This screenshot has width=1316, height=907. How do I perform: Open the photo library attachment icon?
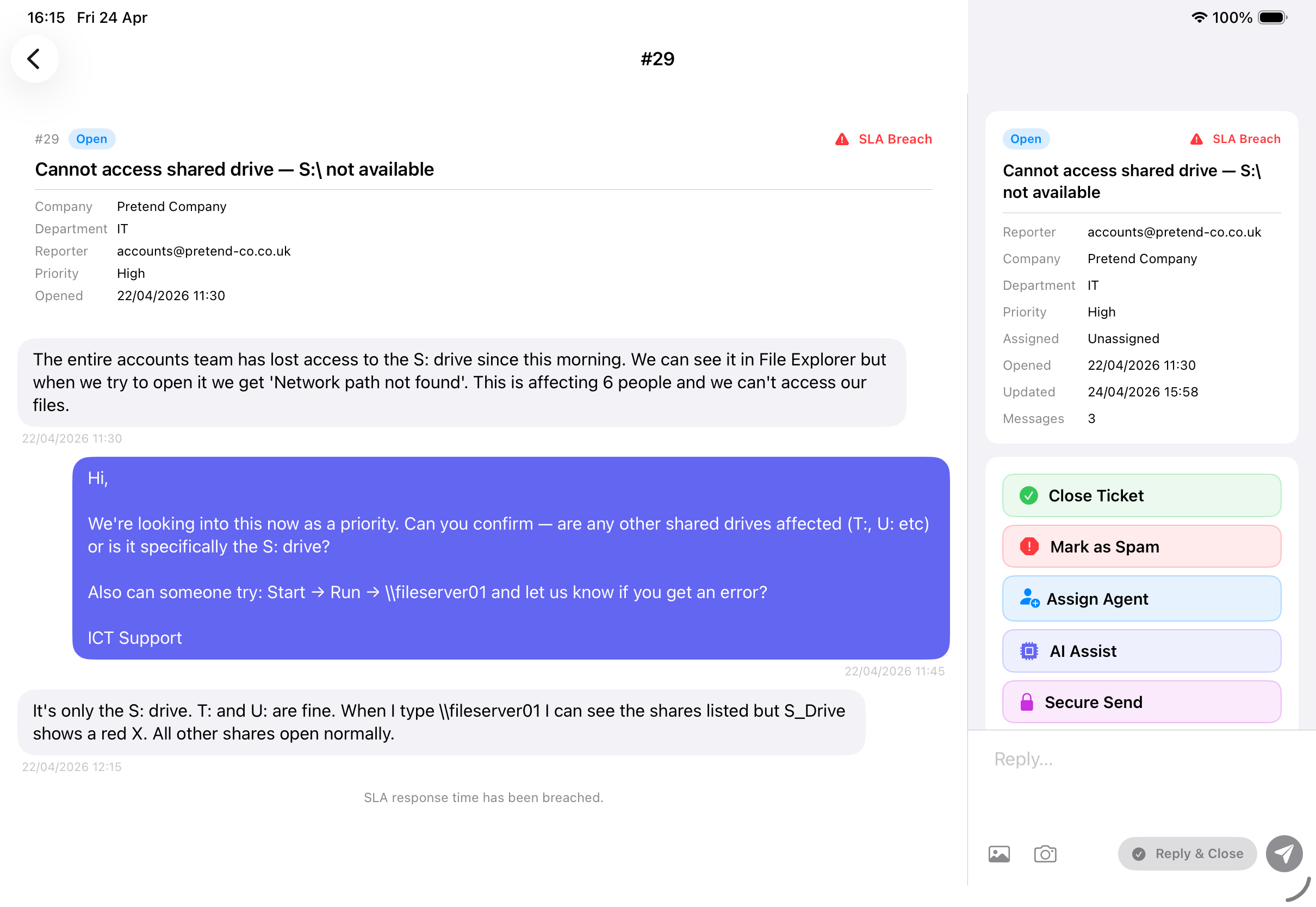999,854
